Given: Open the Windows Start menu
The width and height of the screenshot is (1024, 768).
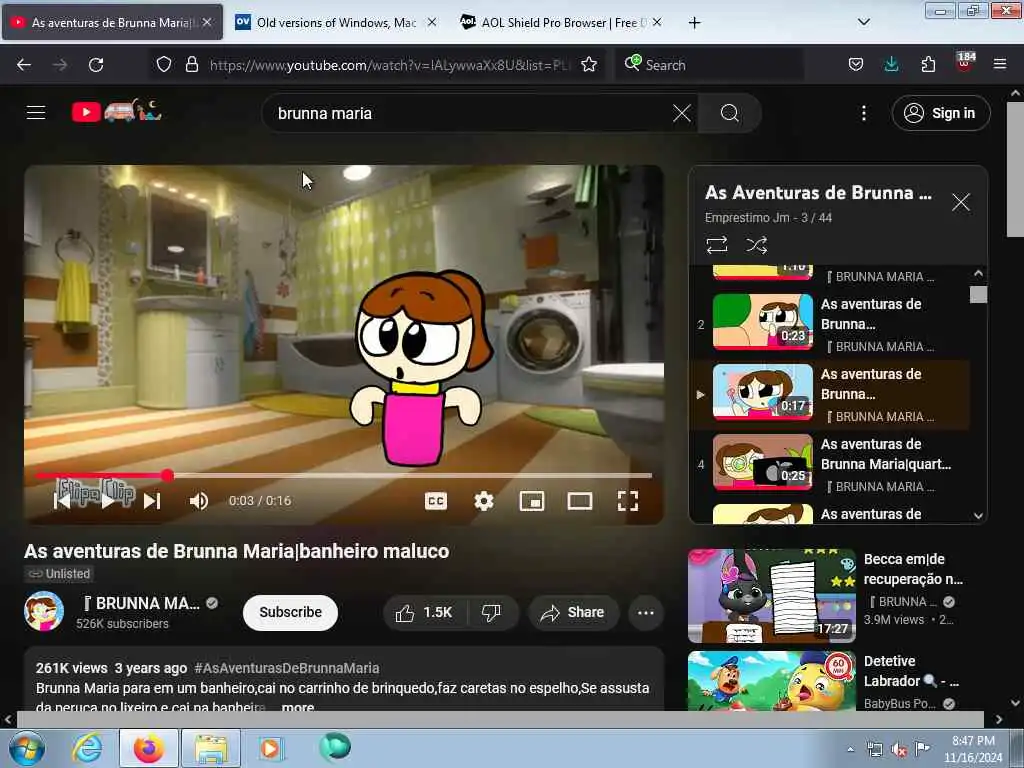Looking at the screenshot, I should point(27,748).
